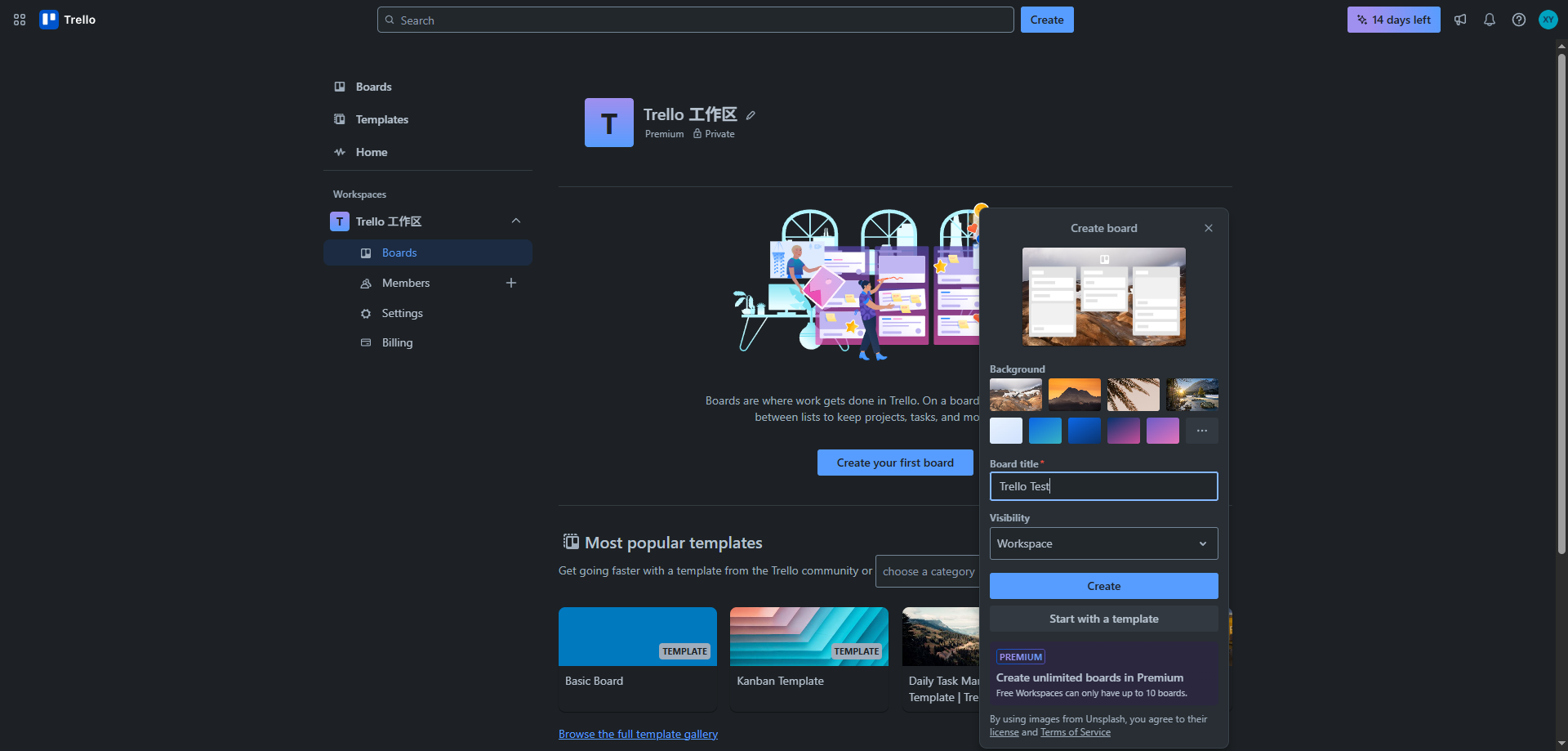Select the palm leaves photo background
The image size is (1568, 751).
coord(1134,395)
